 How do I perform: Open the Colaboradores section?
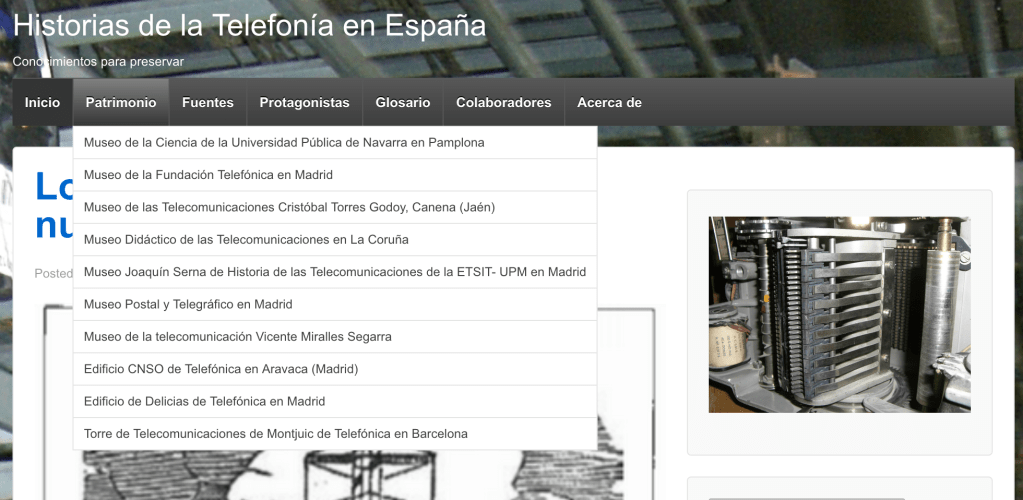pyautogui.click(x=503, y=102)
